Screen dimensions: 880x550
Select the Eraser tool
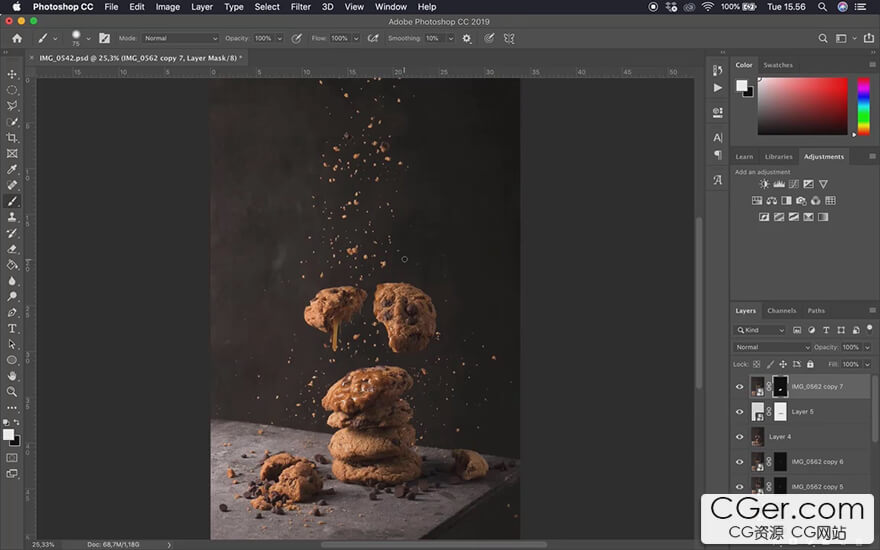12,249
